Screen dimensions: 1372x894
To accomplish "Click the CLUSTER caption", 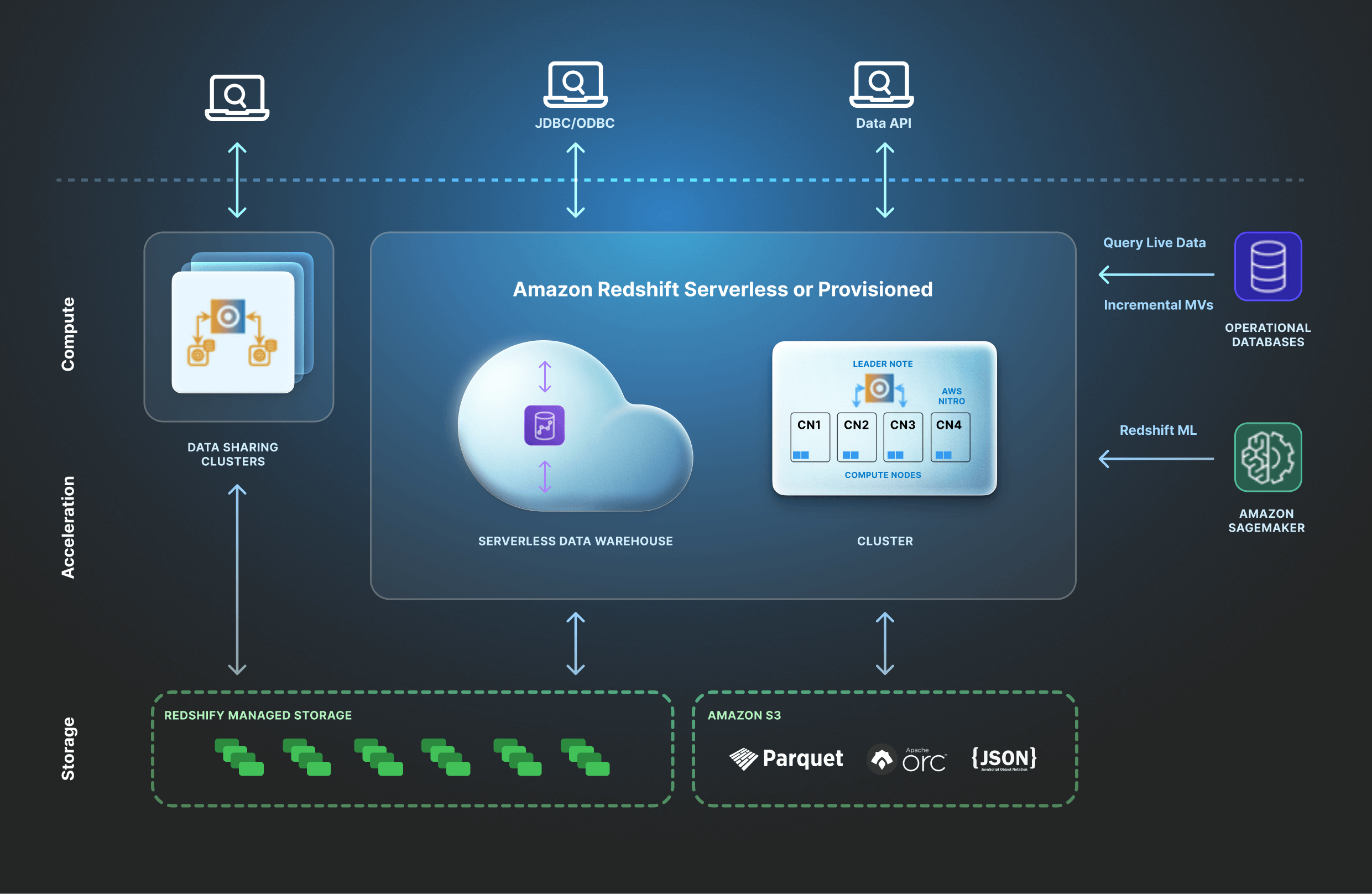I will [885, 541].
